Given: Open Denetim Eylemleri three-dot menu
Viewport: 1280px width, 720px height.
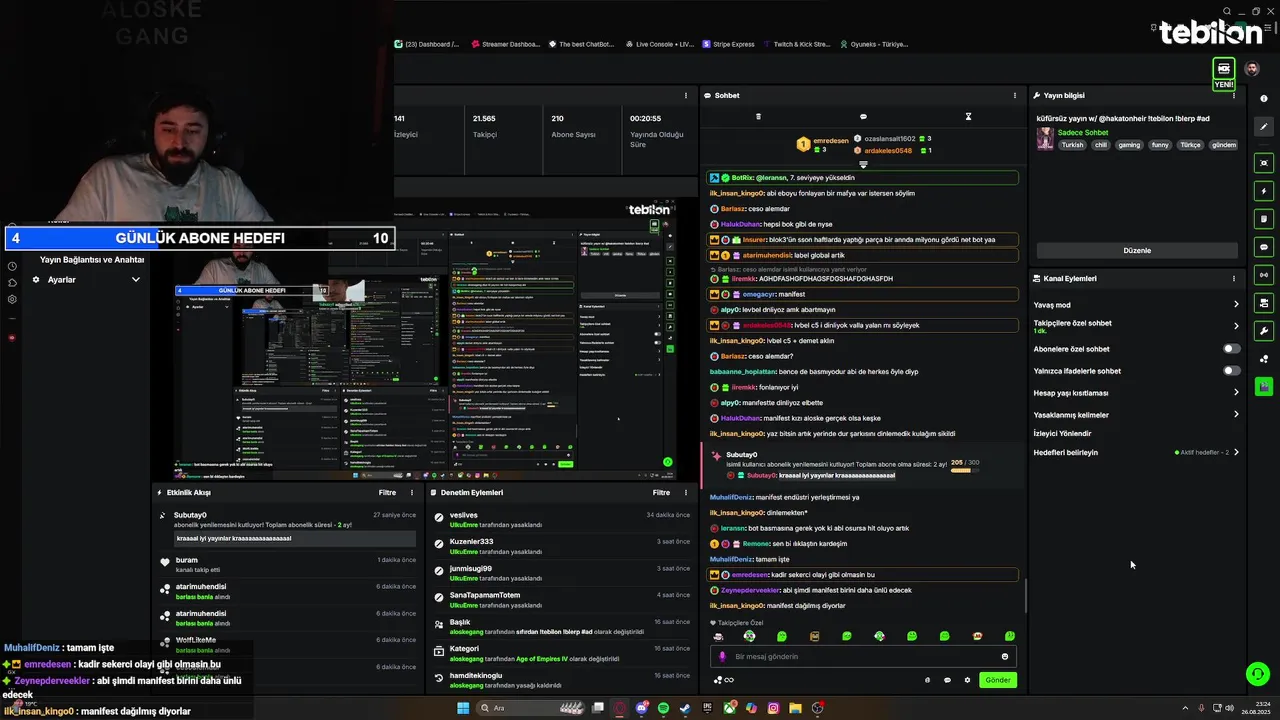Looking at the screenshot, I should (x=685, y=493).
